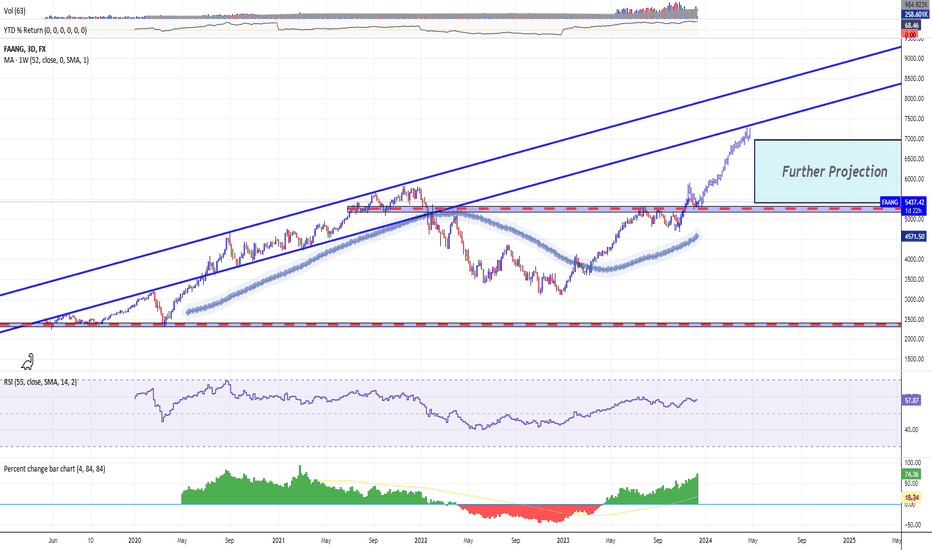Image resolution: width=932 pixels, height=550 pixels.
Task: Select the 57.87 RSI value tag
Action: 911,398
